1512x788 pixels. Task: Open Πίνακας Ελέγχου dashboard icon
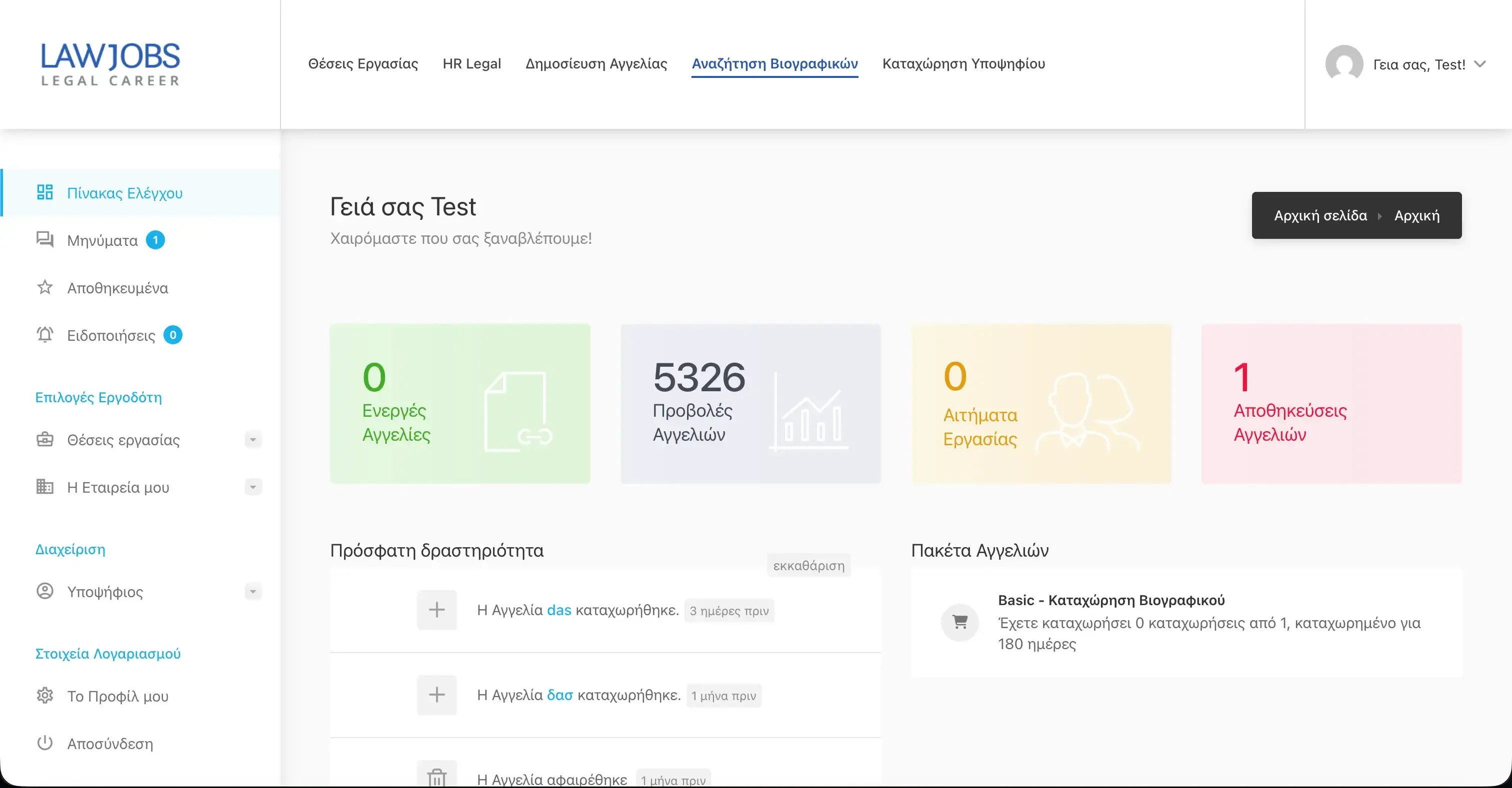tap(44, 192)
